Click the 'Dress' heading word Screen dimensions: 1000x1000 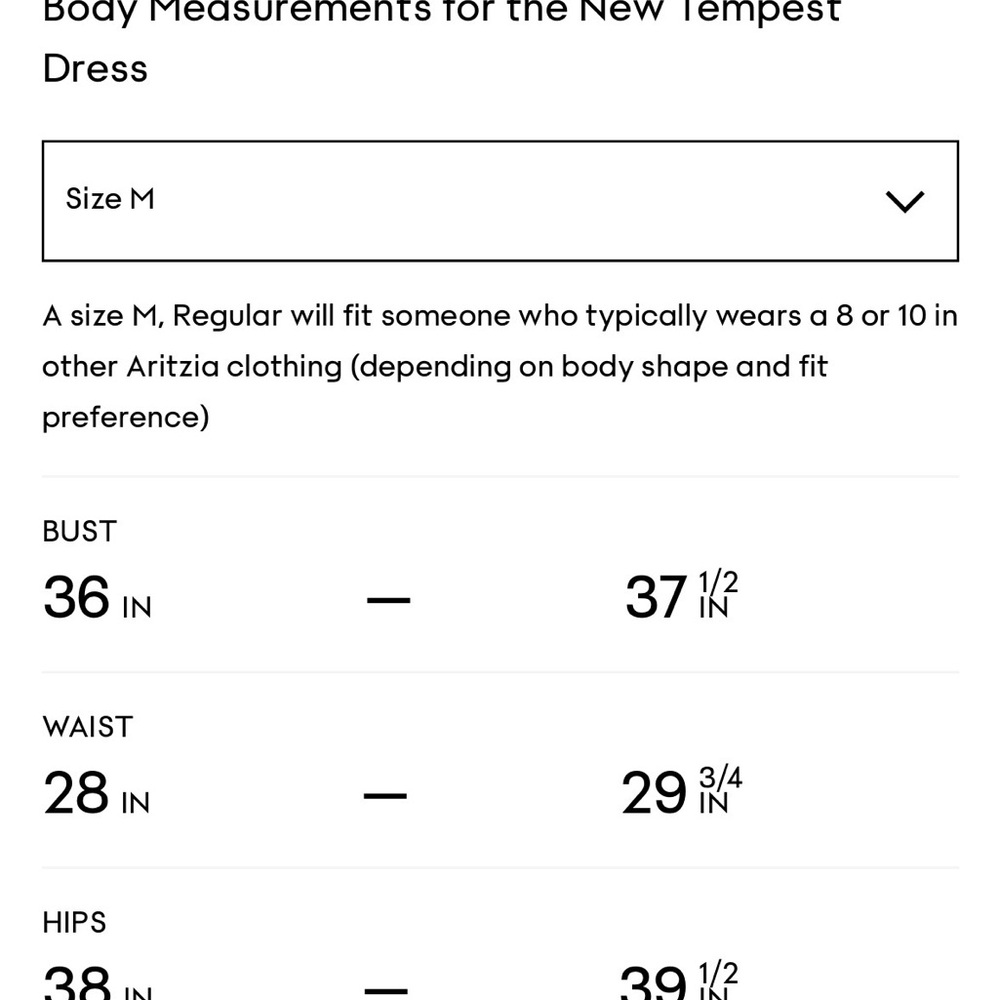tap(95, 69)
